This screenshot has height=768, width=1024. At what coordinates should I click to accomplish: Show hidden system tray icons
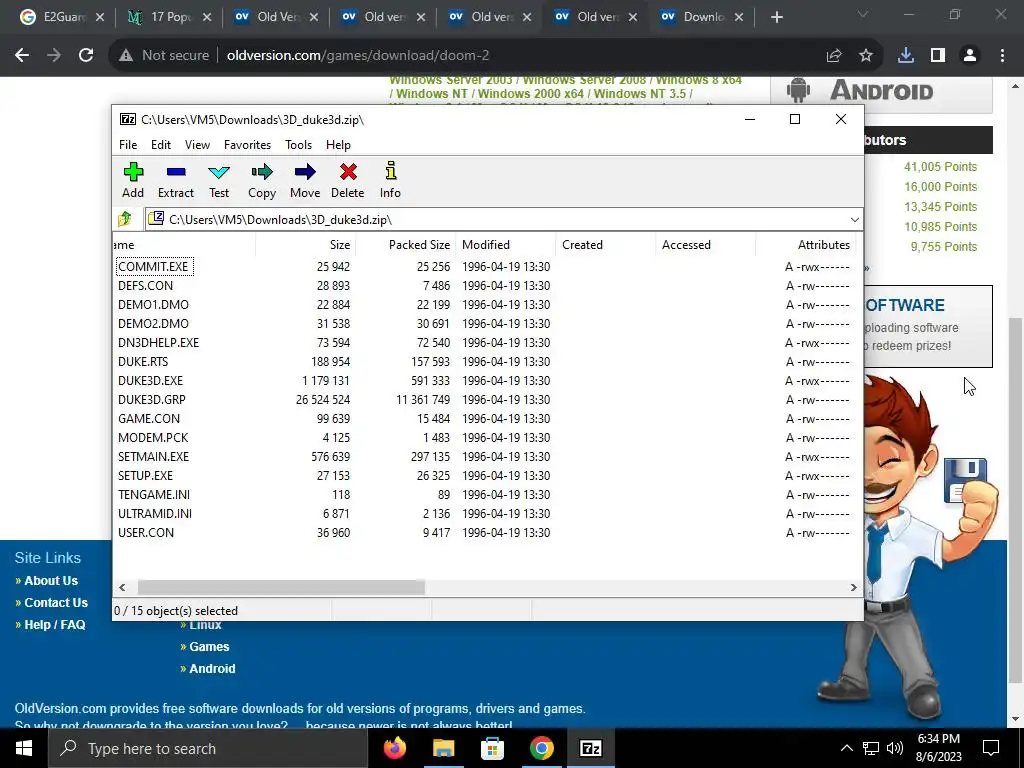(846, 748)
